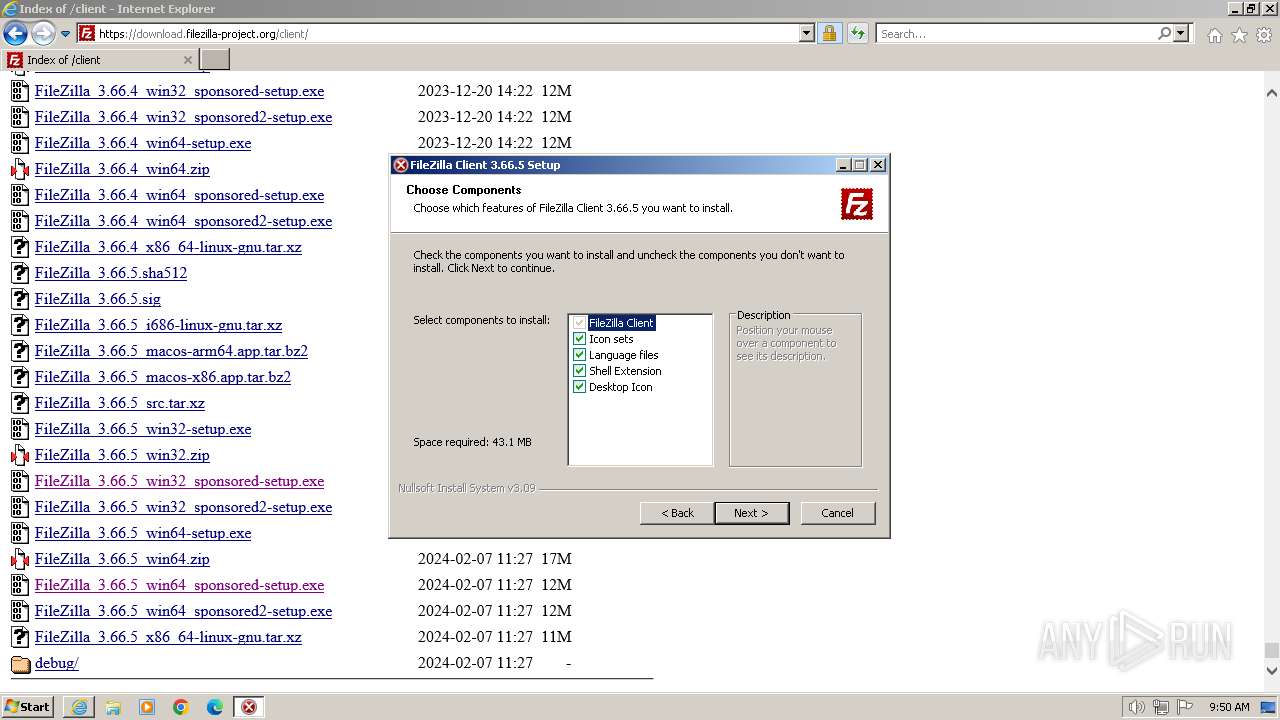Click binary icon beside FileZilla_3.66.4_win64-setup.exe
This screenshot has width=1280, height=720.
20,143
